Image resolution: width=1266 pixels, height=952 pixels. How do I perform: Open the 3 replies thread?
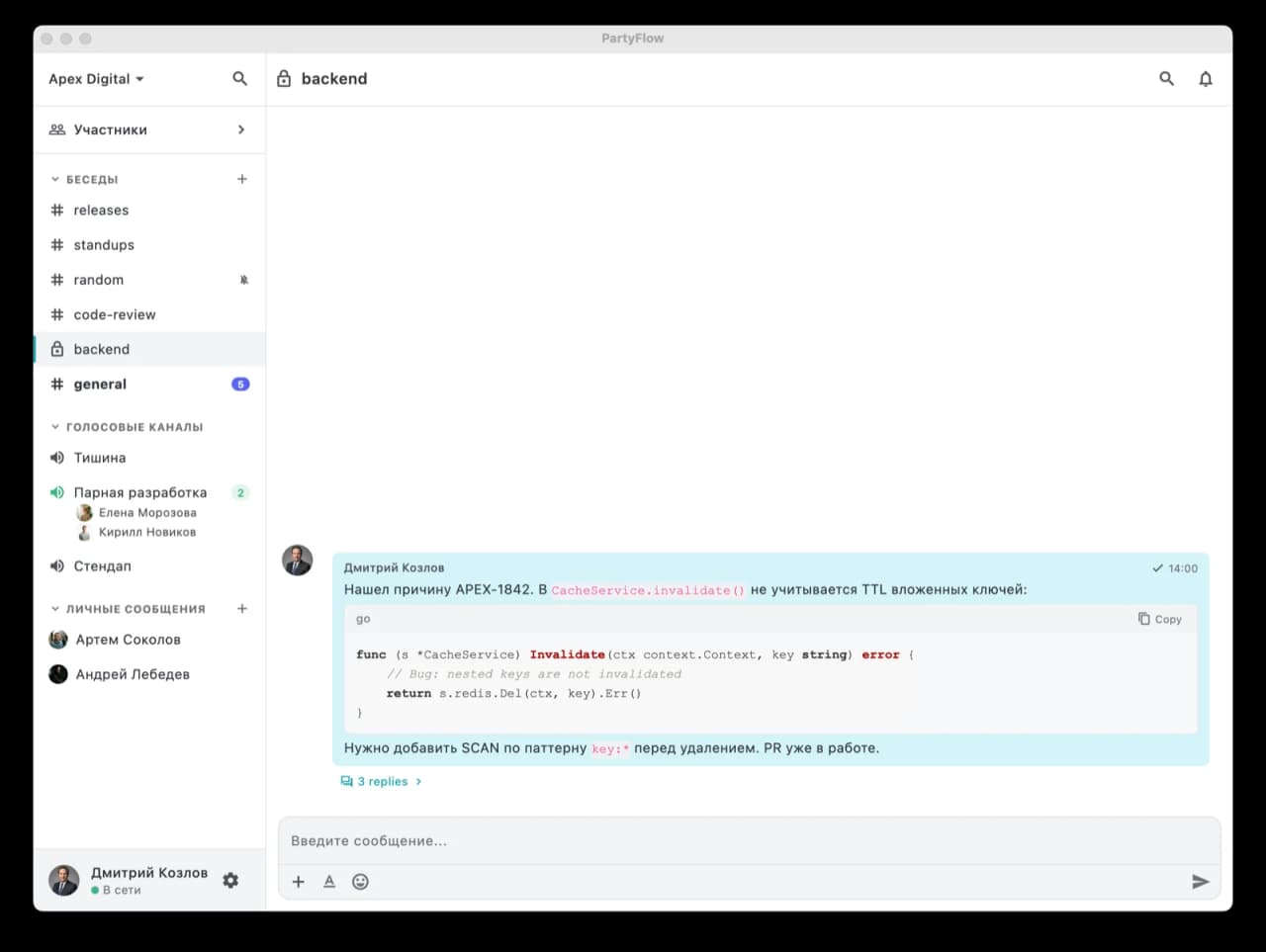point(381,781)
